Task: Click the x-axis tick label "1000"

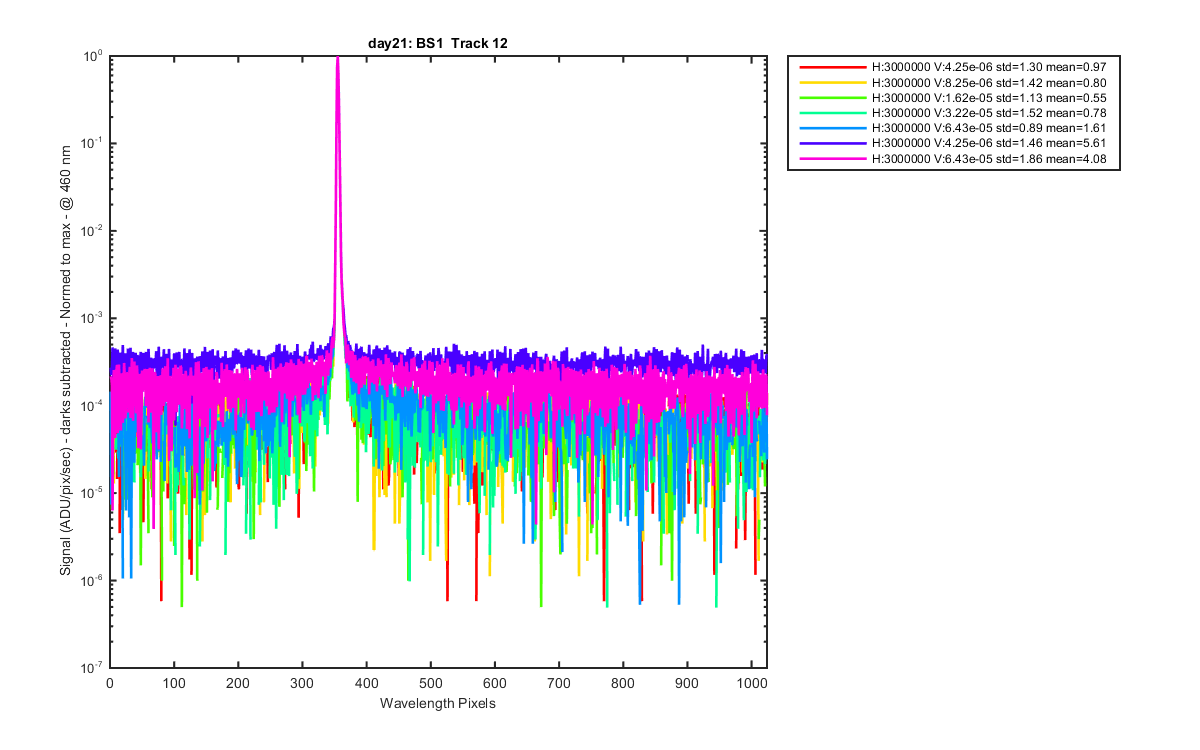Action: (750, 682)
